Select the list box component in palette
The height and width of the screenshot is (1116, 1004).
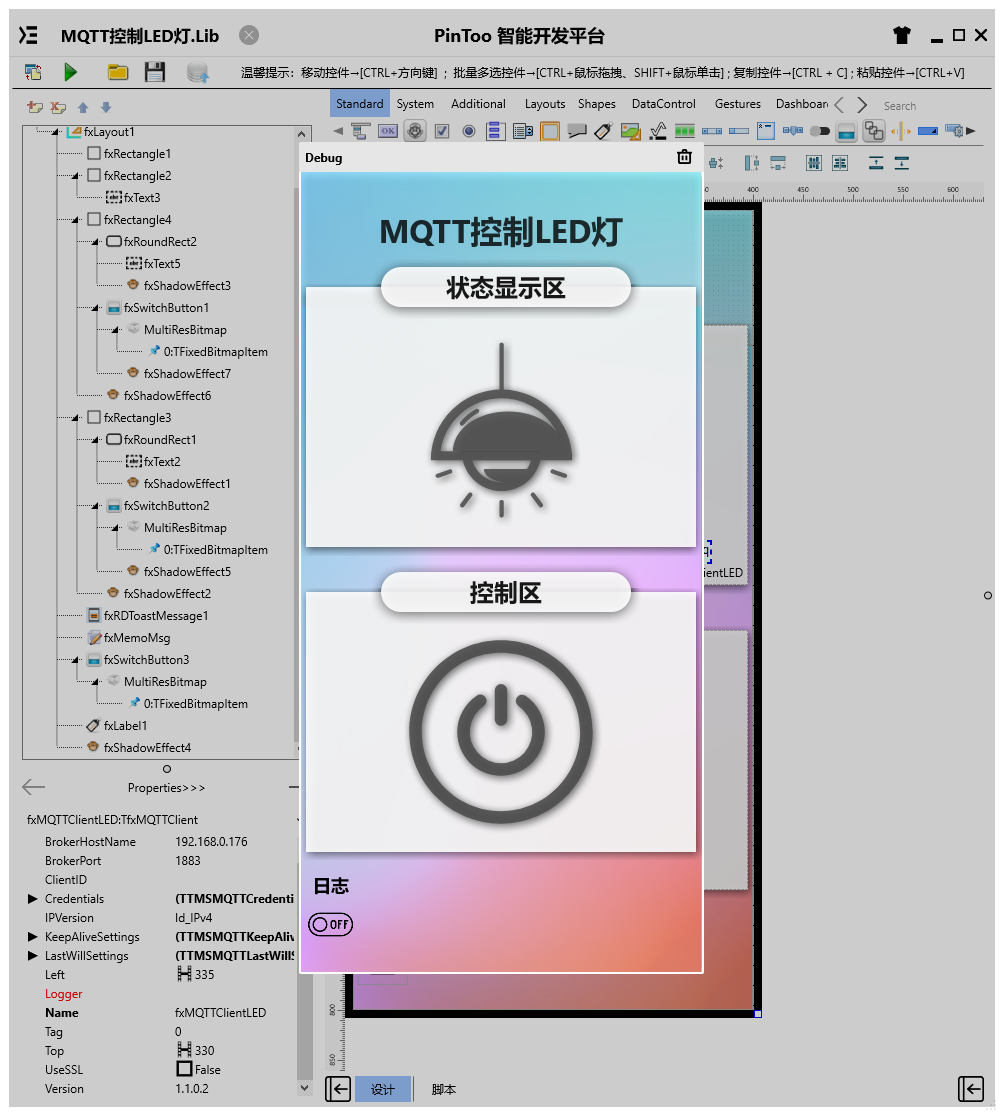tap(495, 131)
